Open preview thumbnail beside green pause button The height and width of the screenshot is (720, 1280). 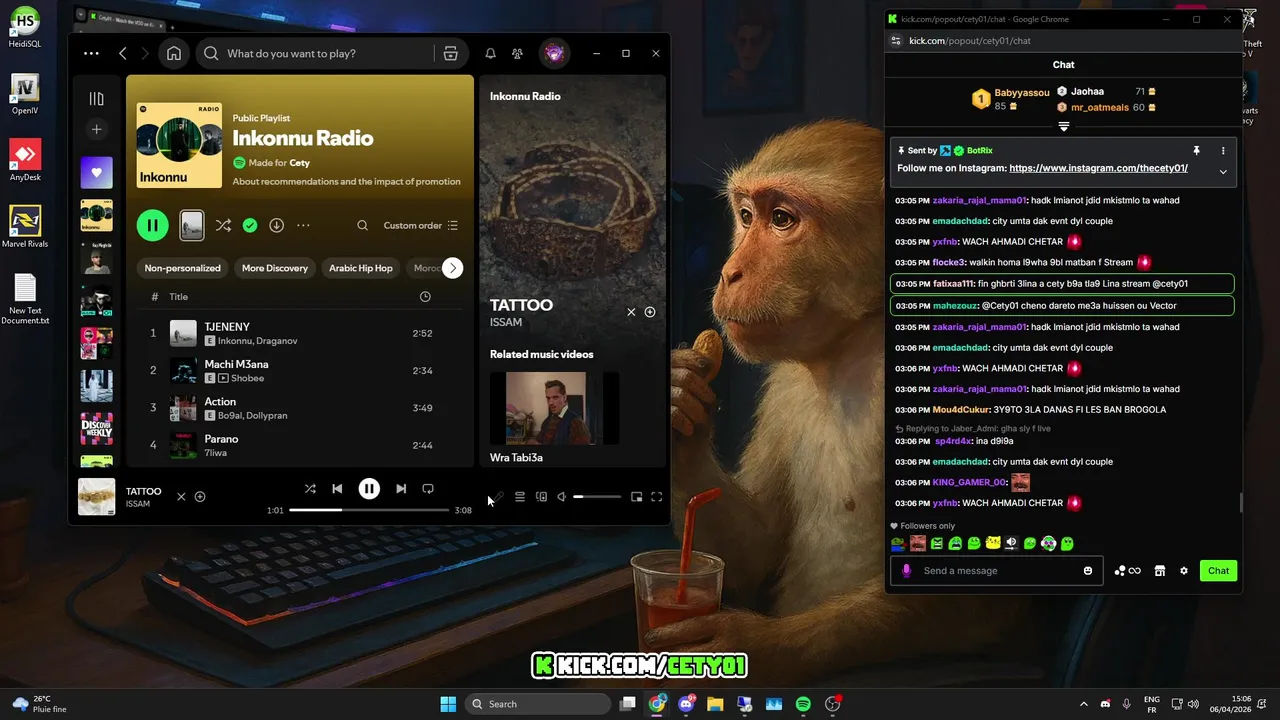192,225
